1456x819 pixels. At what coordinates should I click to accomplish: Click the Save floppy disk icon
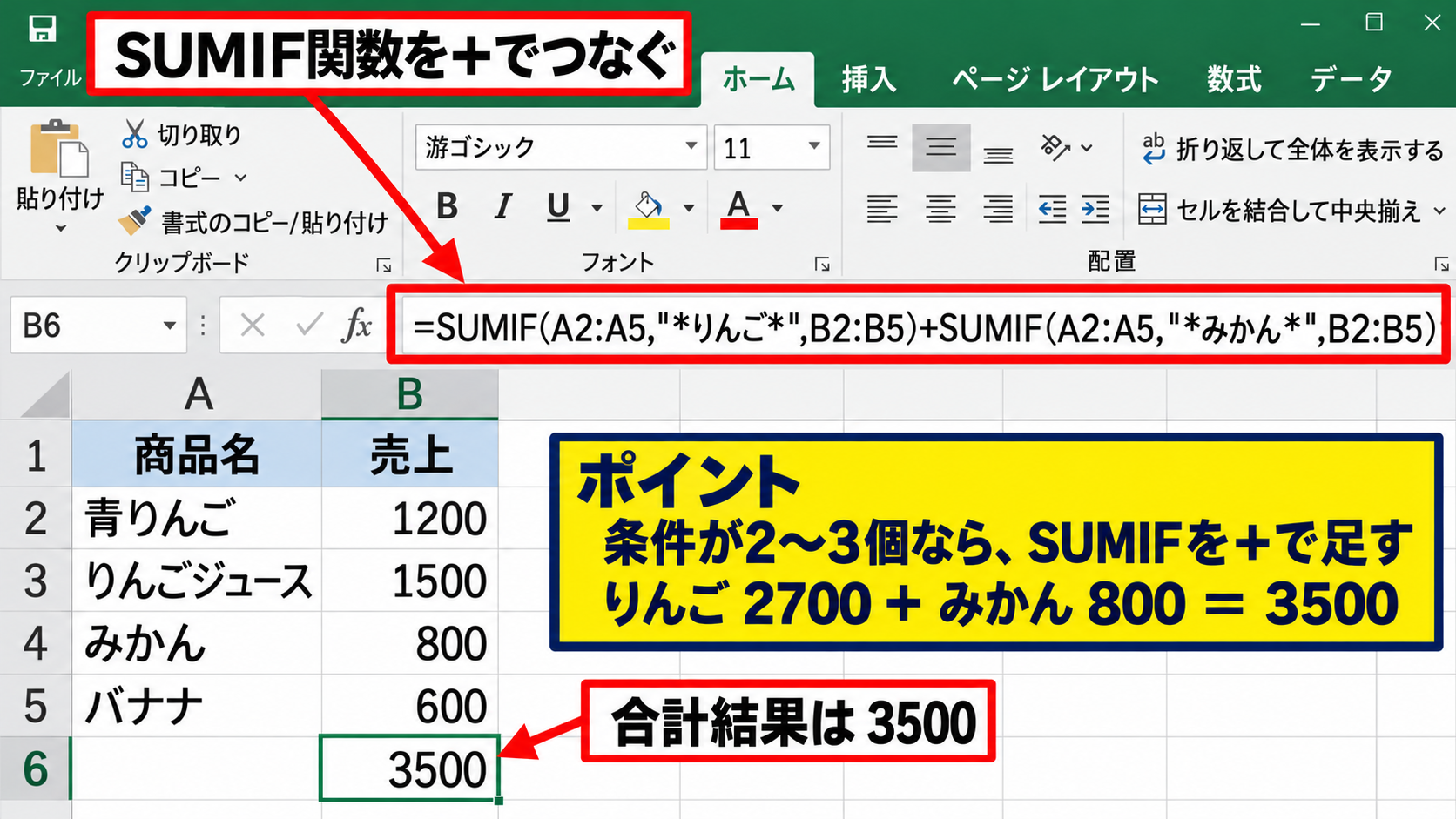(42, 29)
